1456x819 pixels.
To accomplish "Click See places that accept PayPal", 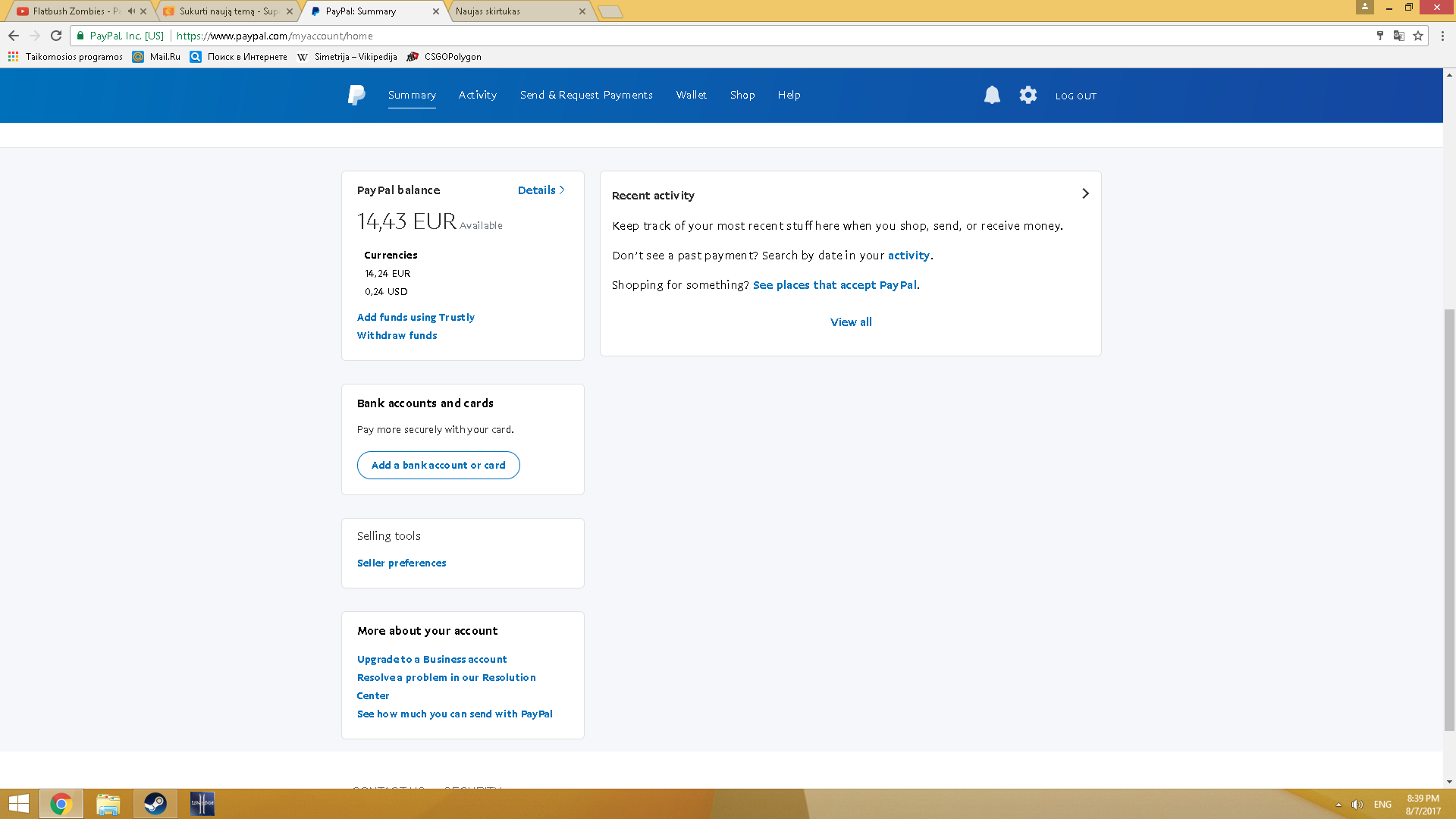I will tap(835, 285).
